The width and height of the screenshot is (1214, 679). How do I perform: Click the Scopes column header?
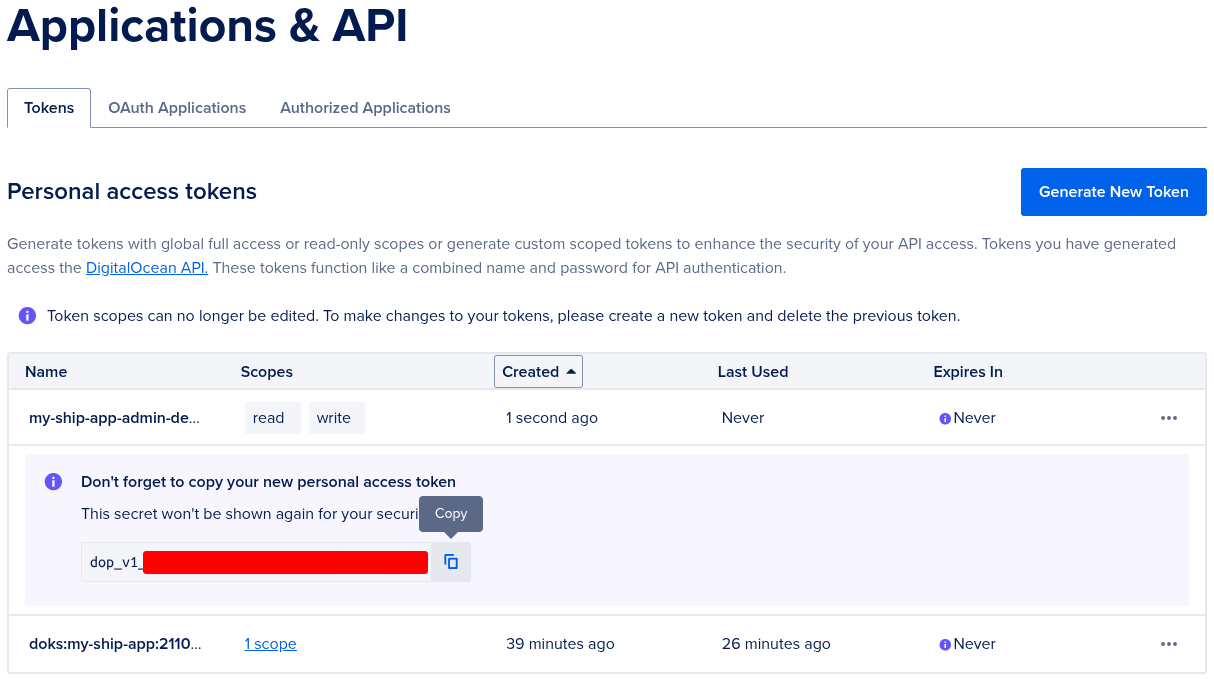click(x=267, y=372)
